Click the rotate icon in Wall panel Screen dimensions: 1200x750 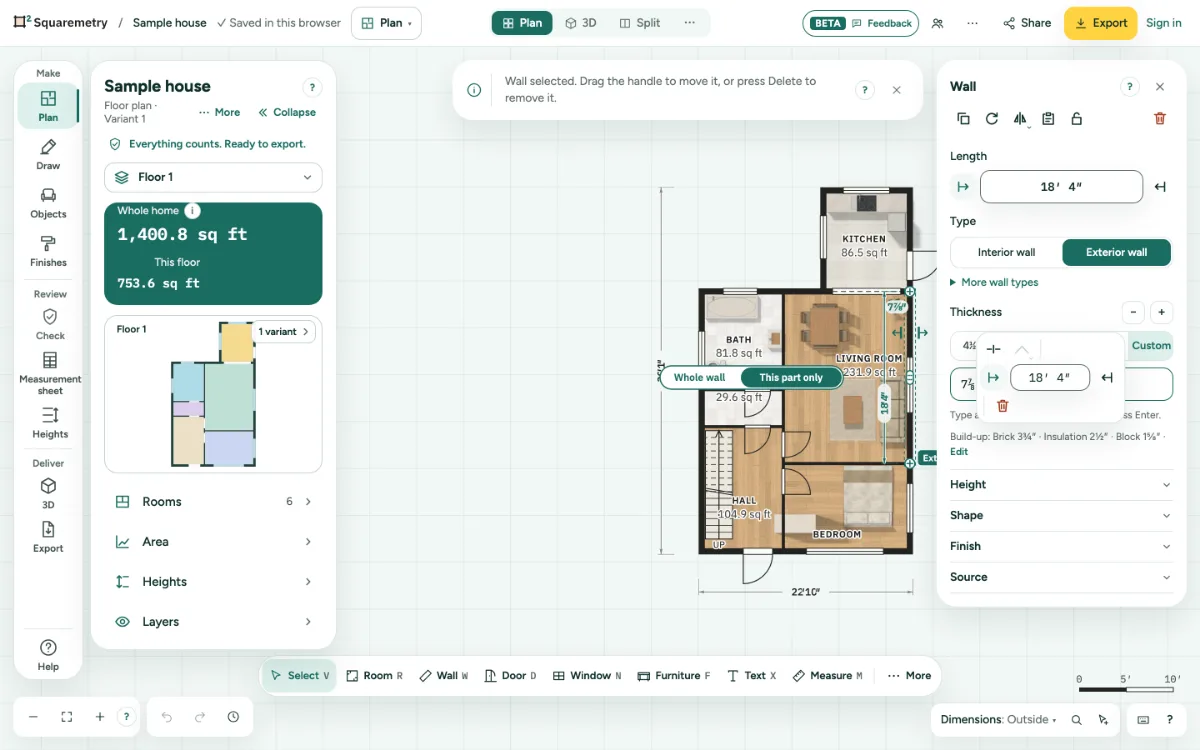(992, 118)
